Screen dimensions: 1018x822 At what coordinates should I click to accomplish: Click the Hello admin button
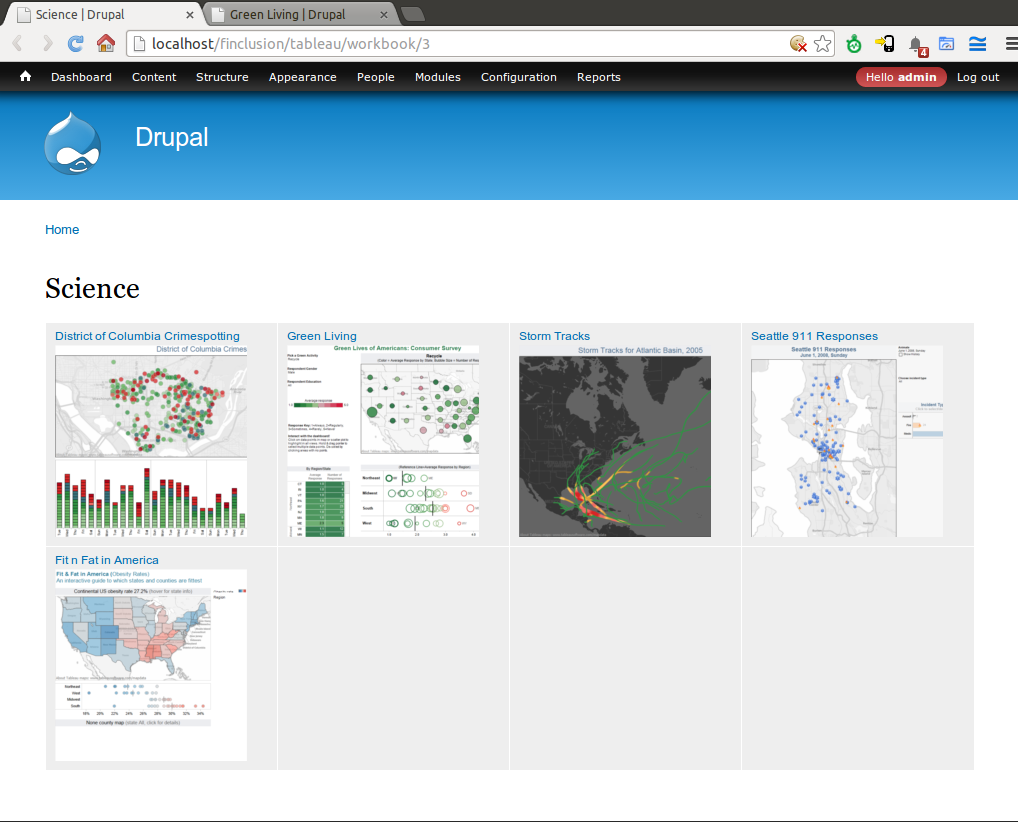tap(901, 76)
